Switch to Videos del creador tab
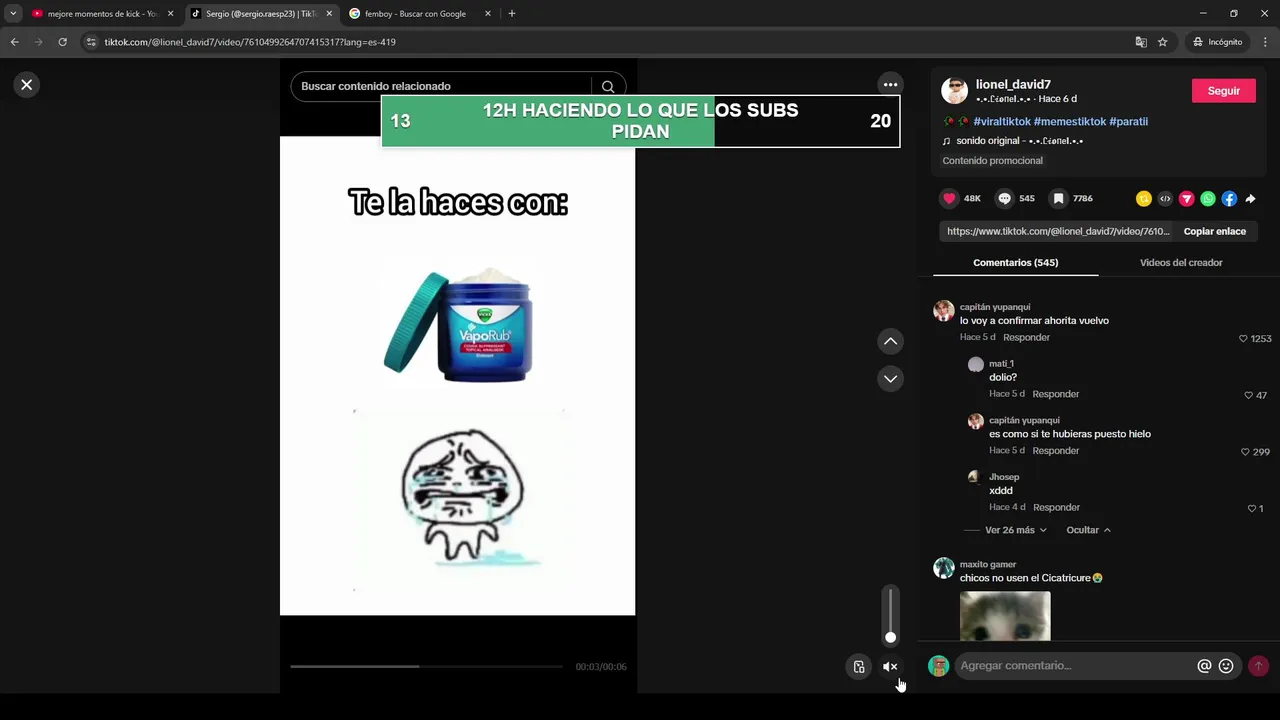 pyautogui.click(x=1181, y=263)
